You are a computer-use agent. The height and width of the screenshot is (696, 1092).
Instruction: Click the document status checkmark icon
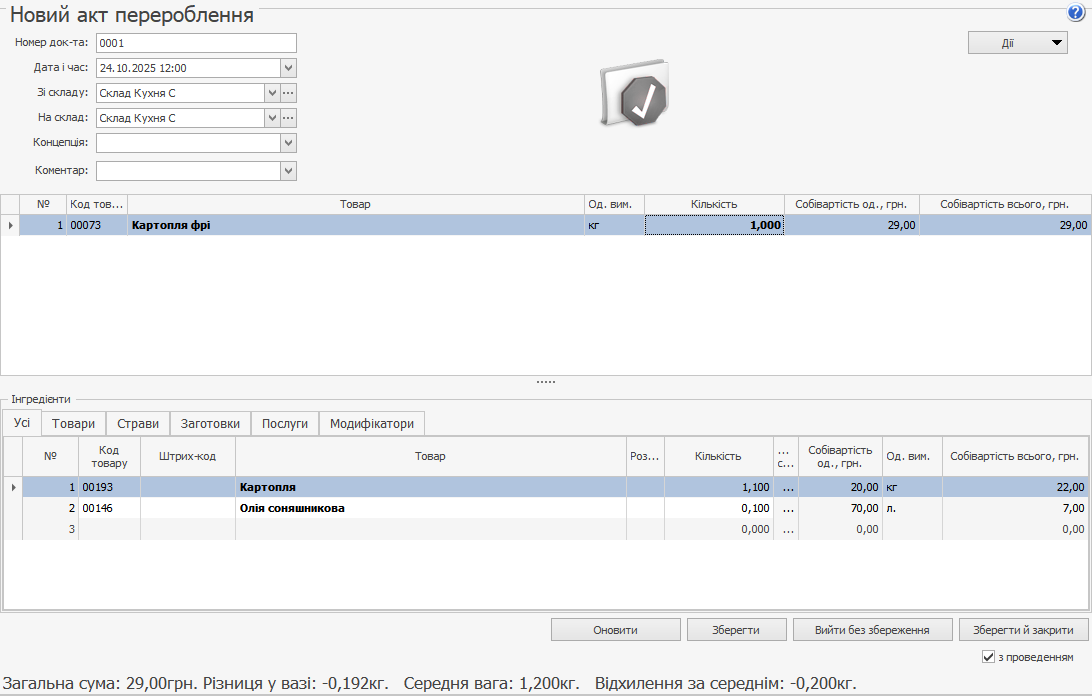636,97
